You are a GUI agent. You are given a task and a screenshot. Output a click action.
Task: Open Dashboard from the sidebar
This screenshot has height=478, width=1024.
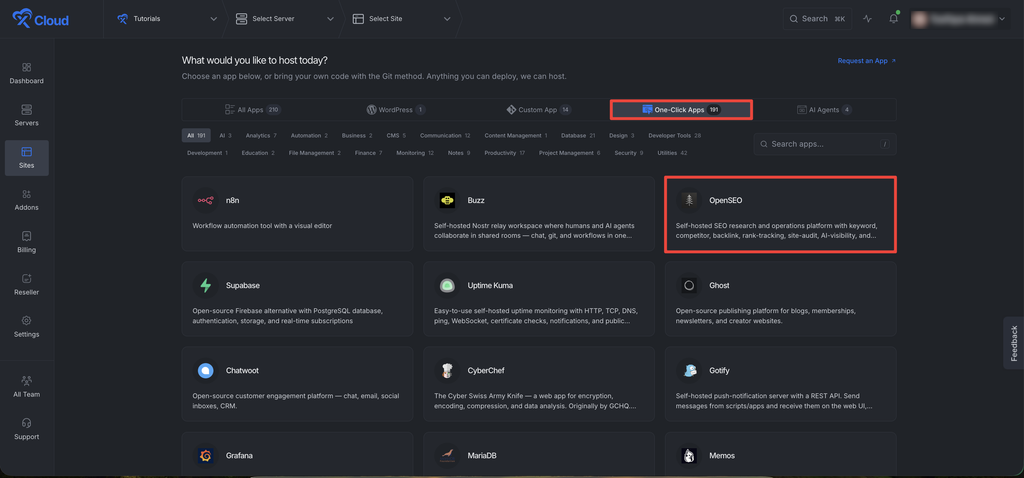coord(26,74)
